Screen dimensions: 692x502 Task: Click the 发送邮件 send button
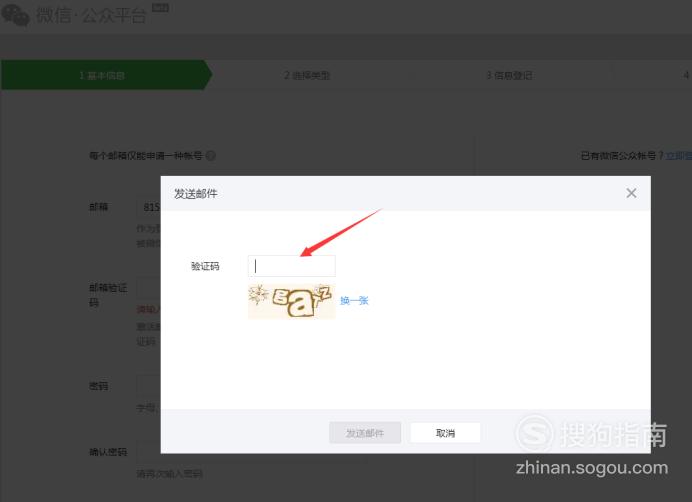tap(365, 433)
